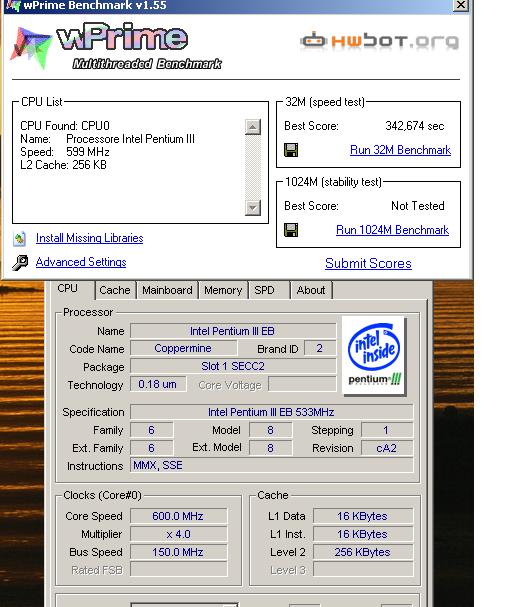Click the save icon in 32M speed test
The width and height of the screenshot is (512, 607).
291,150
